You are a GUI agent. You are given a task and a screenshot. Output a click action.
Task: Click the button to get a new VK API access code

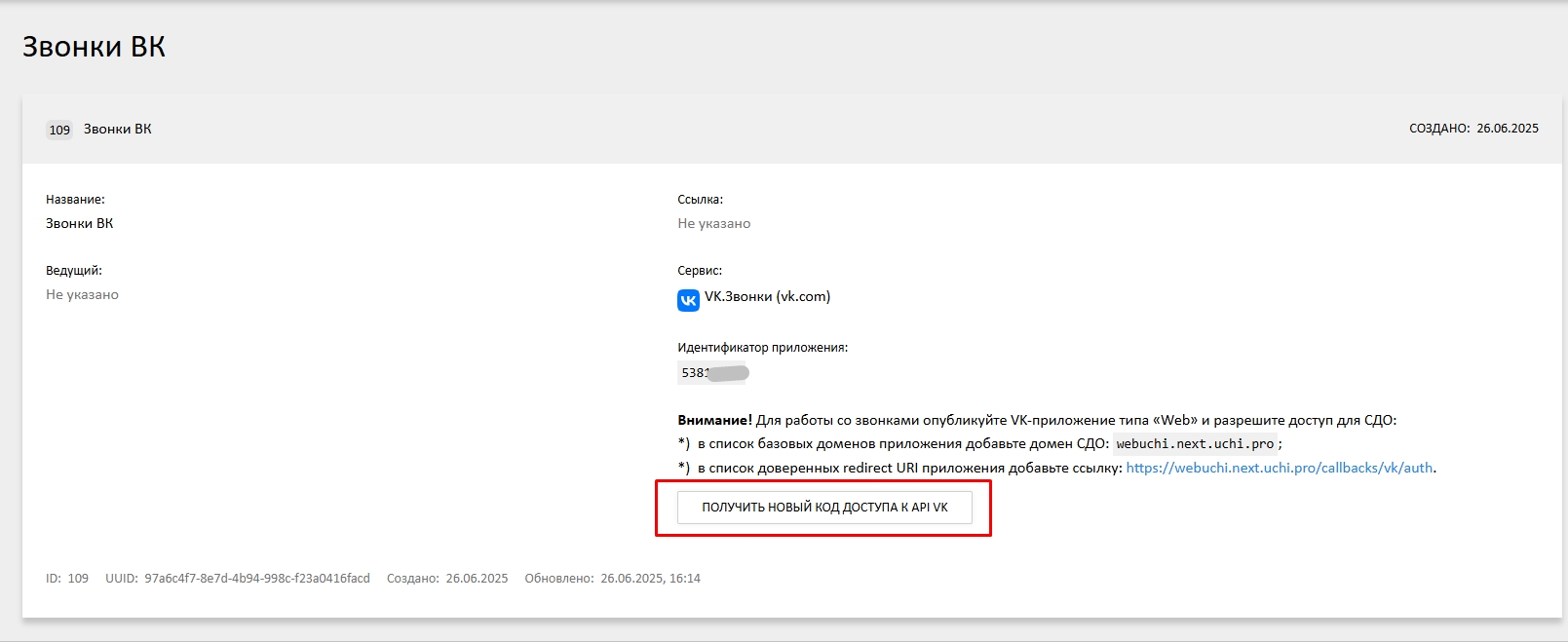tap(824, 508)
